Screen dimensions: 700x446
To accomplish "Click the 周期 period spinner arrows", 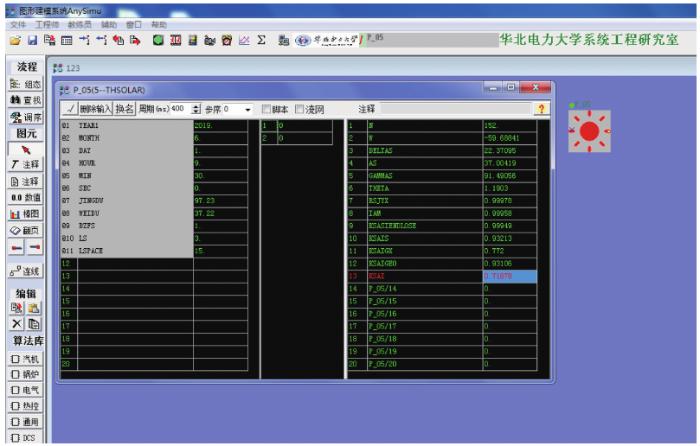I will coord(196,109).
